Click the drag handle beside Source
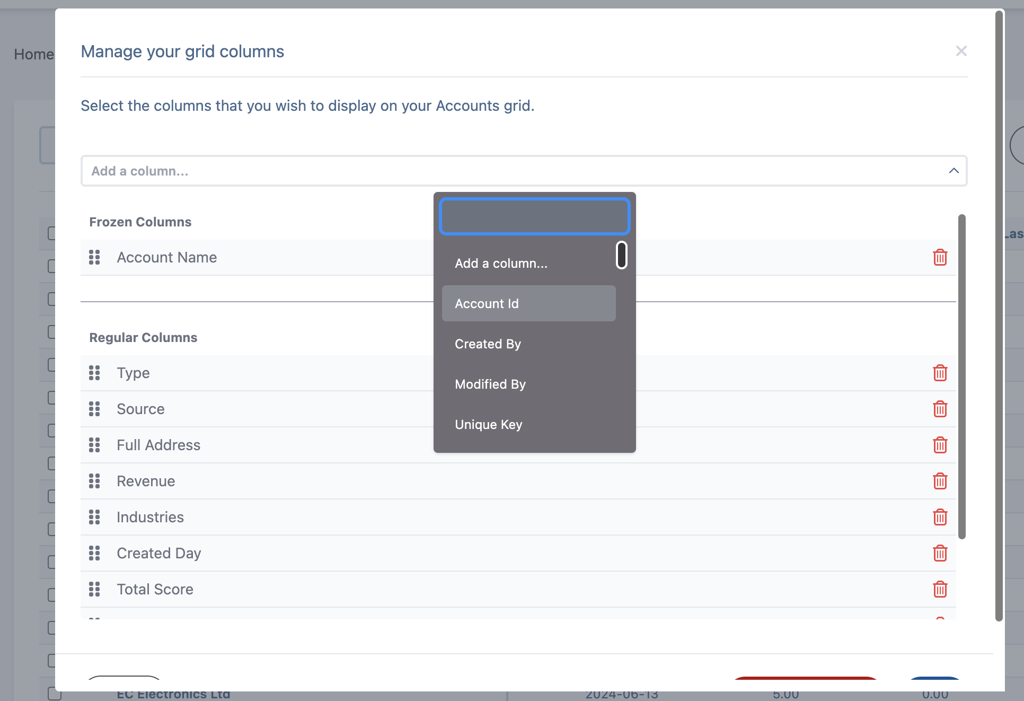Screen dimensions: 1024x701 95,409
